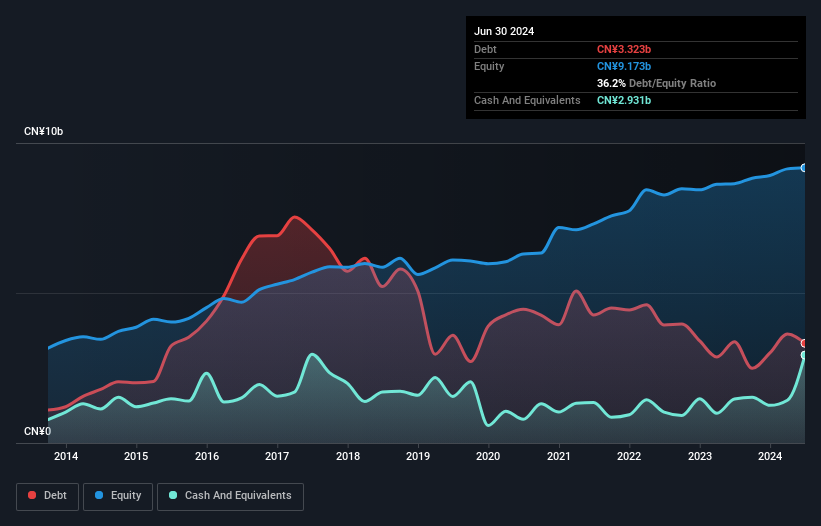Image resolution: width=821 pixels, height=526 pixels.
Task: Click the tooltip Equity row label
Action: [x=489, y=66]
